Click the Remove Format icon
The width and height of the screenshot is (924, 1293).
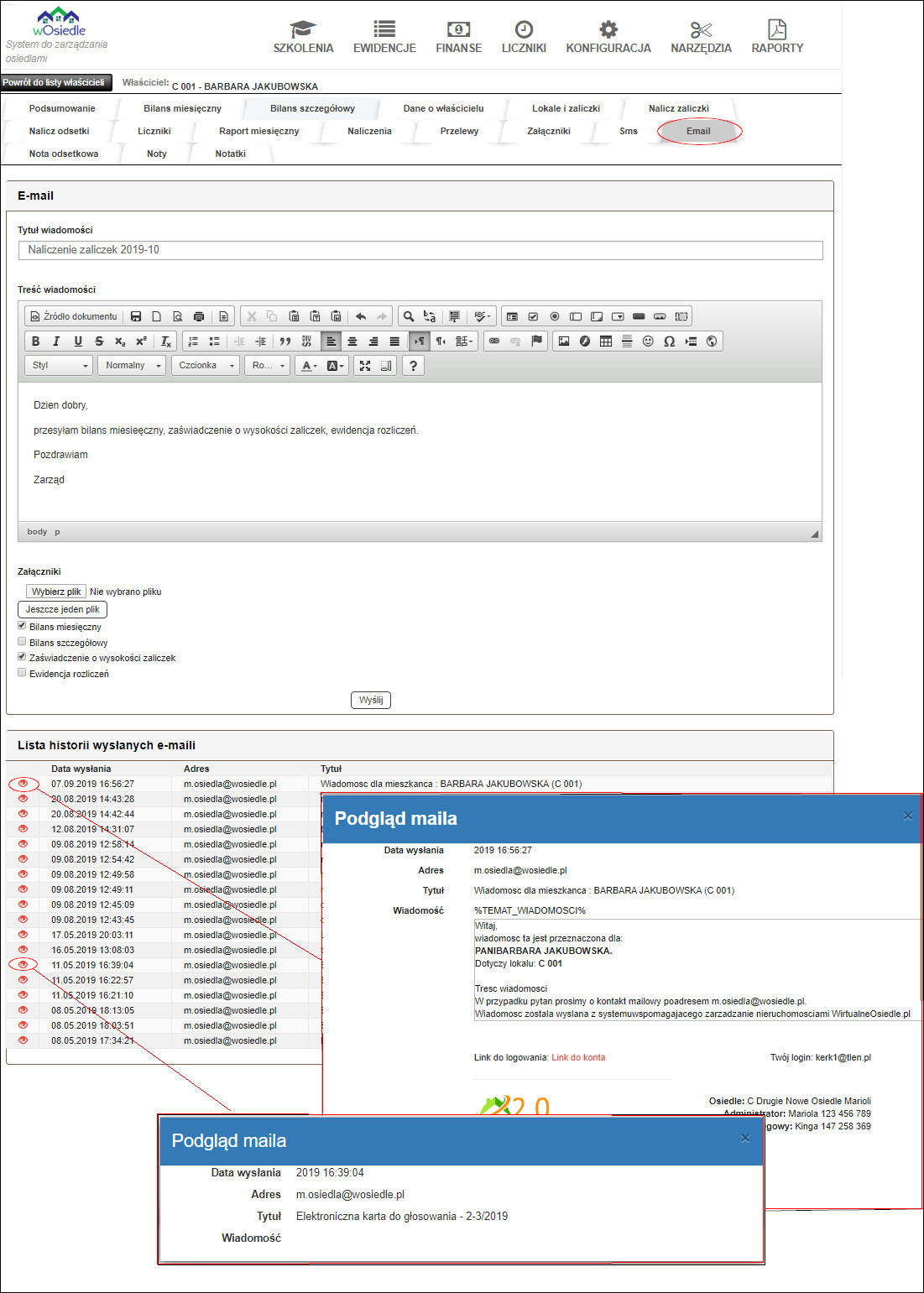pos(166,341)
